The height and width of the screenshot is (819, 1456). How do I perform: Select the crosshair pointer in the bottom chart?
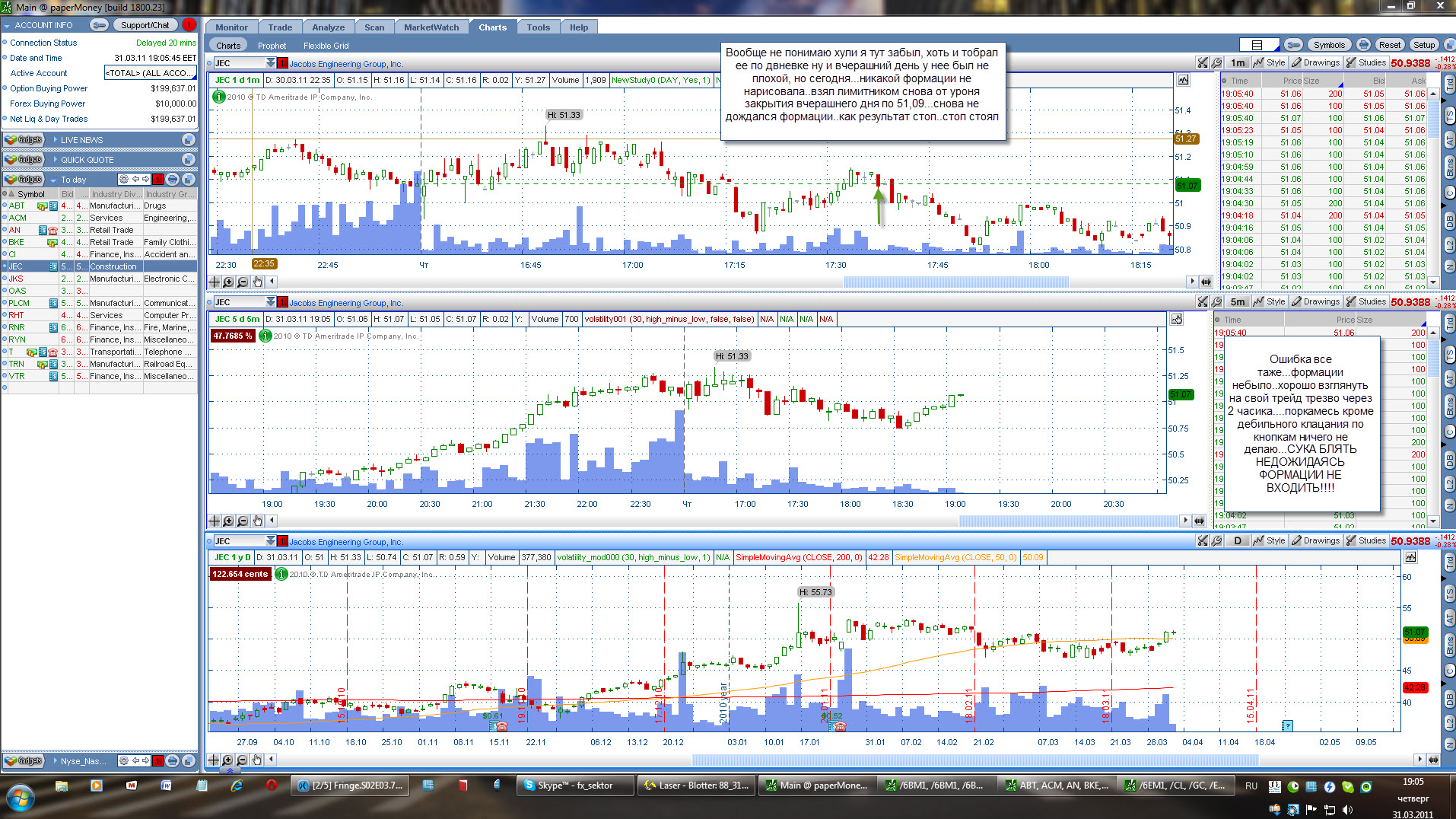point(215,760)
